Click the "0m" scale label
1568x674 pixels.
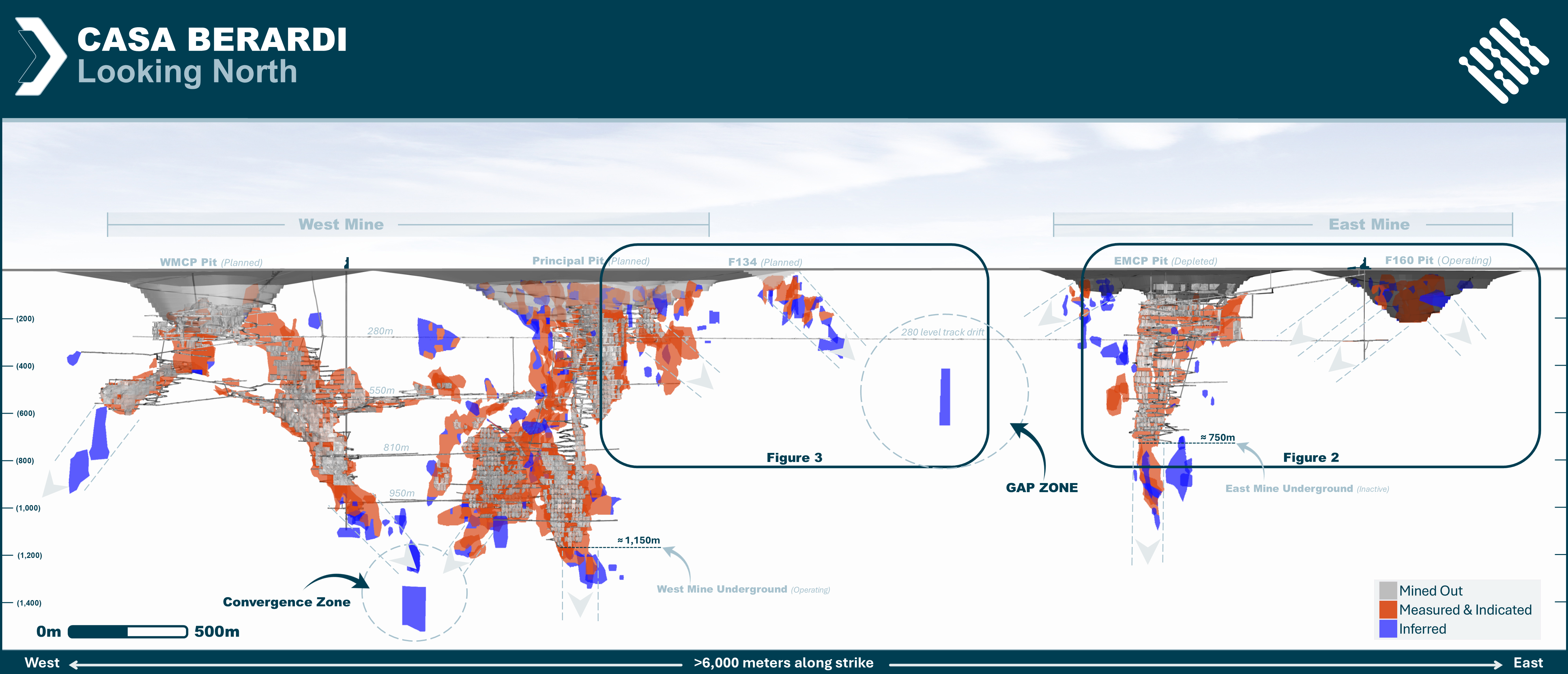coord(49,632)
